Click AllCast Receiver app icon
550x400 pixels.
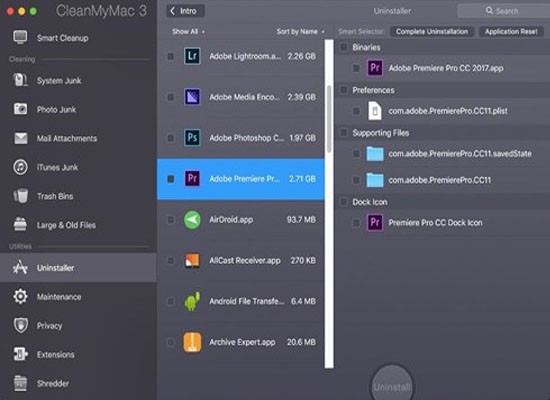[192, 260]
